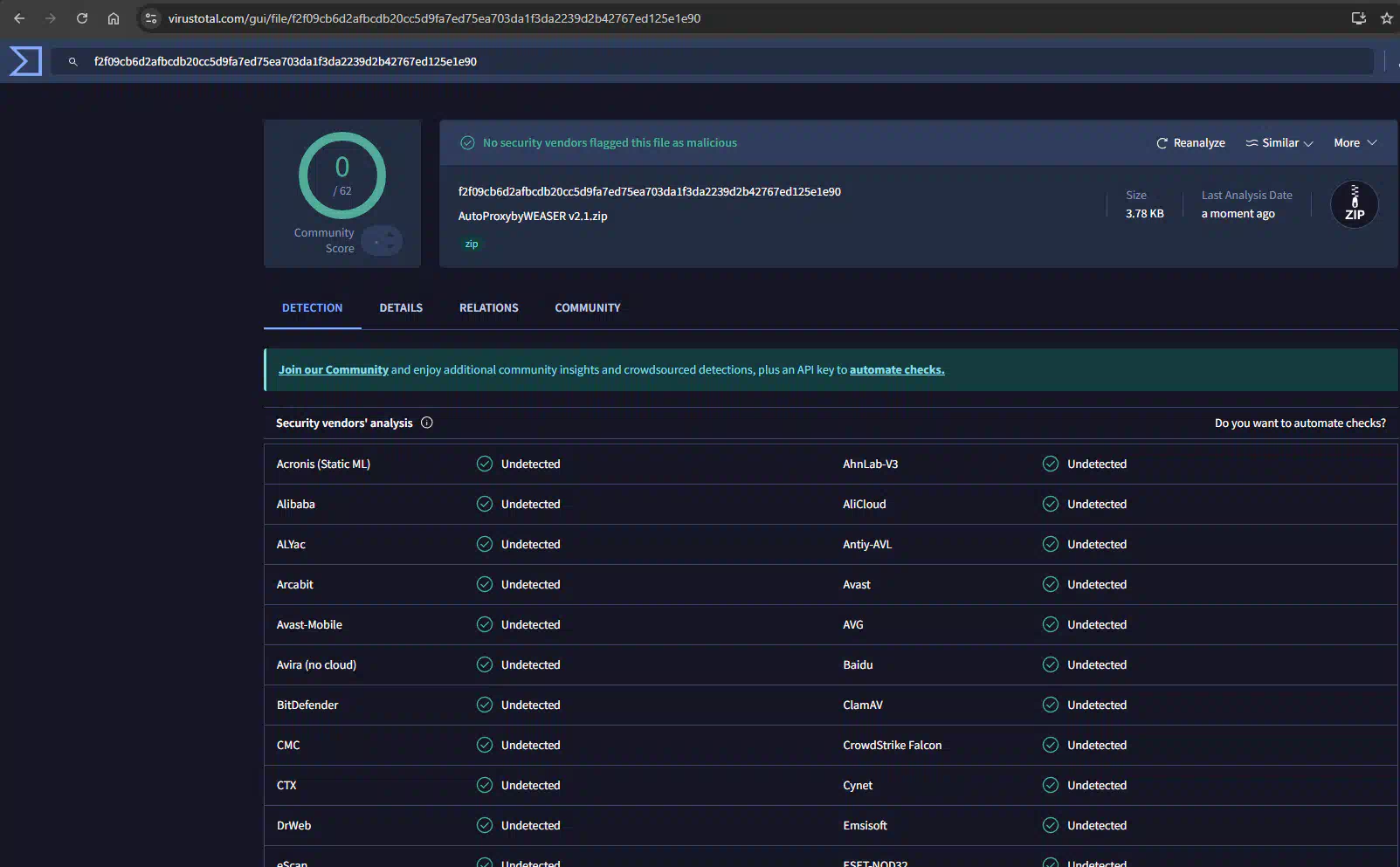Click the Alibaba undetected check icon

tap(485, 504)
